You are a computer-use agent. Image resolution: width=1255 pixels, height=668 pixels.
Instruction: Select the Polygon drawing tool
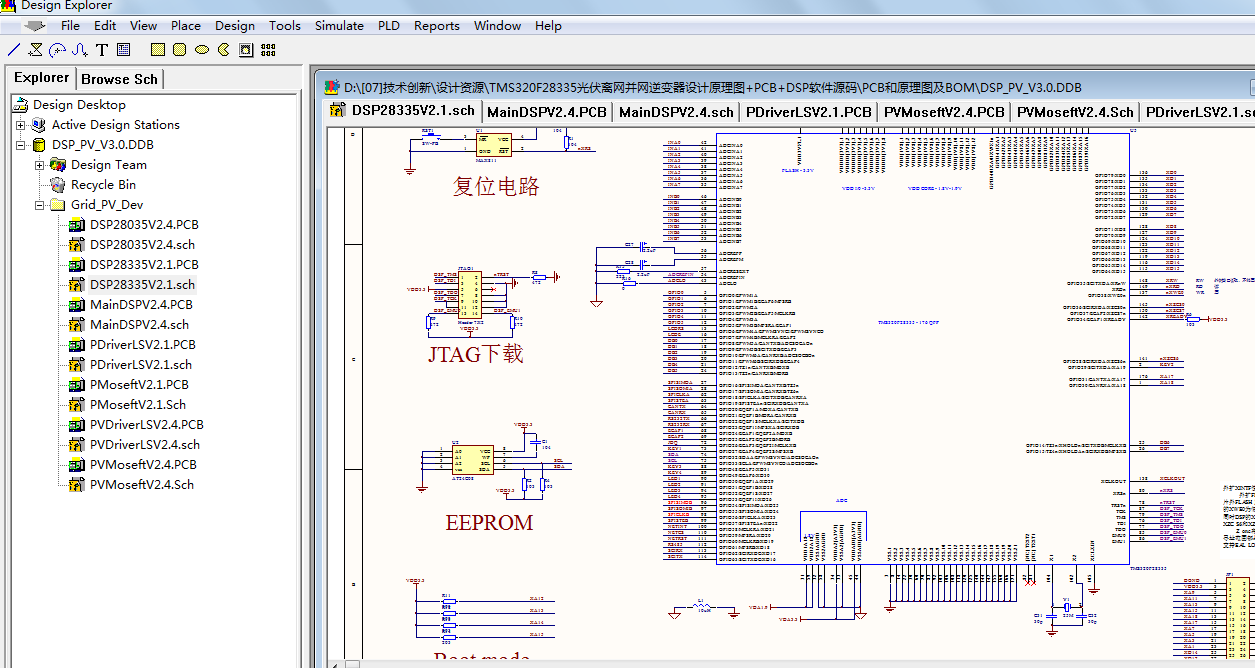pos(36,49)
